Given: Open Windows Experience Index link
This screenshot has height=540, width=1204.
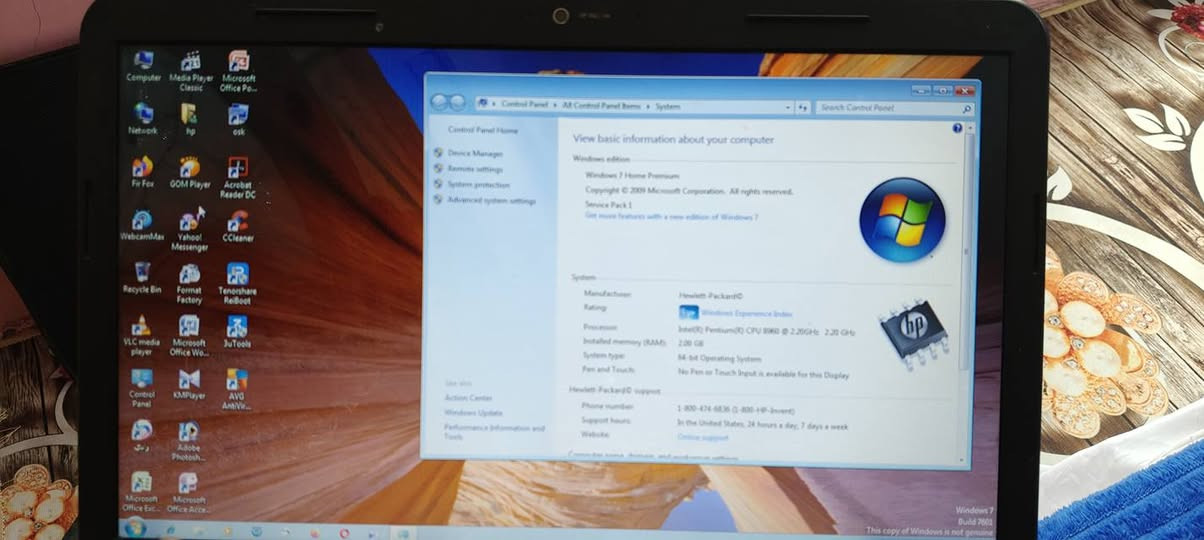Looking at the screenshot, I should click(x=747, y=313).
